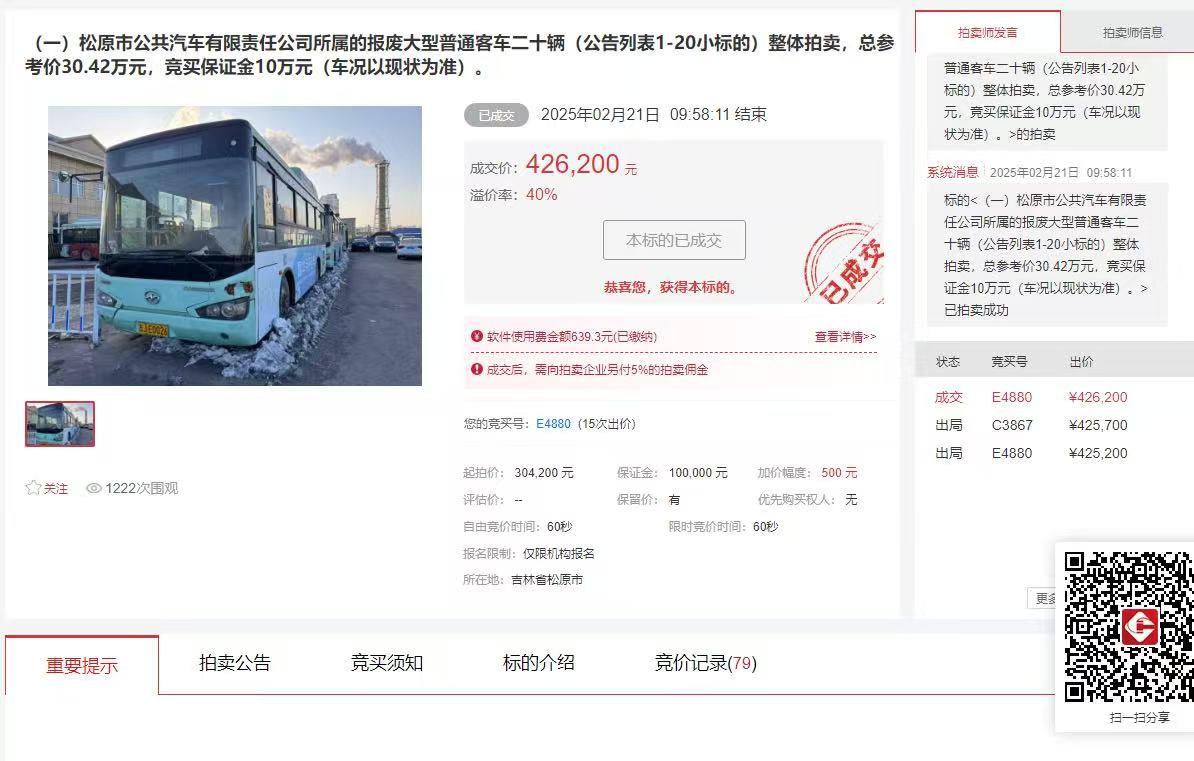Open the 竞买须知 tab

coord(387,663)
